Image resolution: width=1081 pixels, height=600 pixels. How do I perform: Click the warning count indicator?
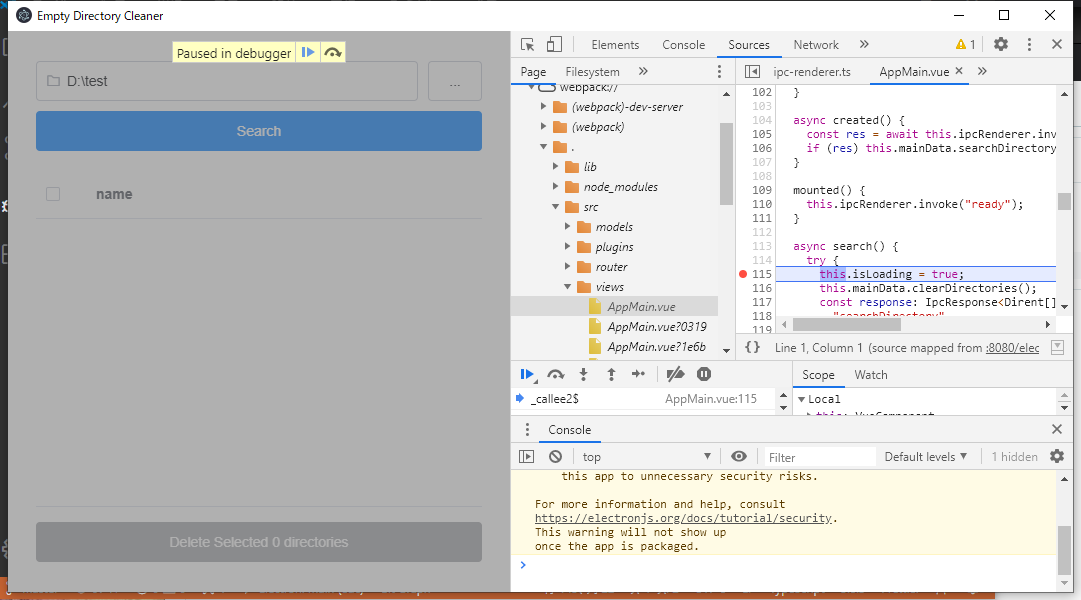click(x=965, y=44)
